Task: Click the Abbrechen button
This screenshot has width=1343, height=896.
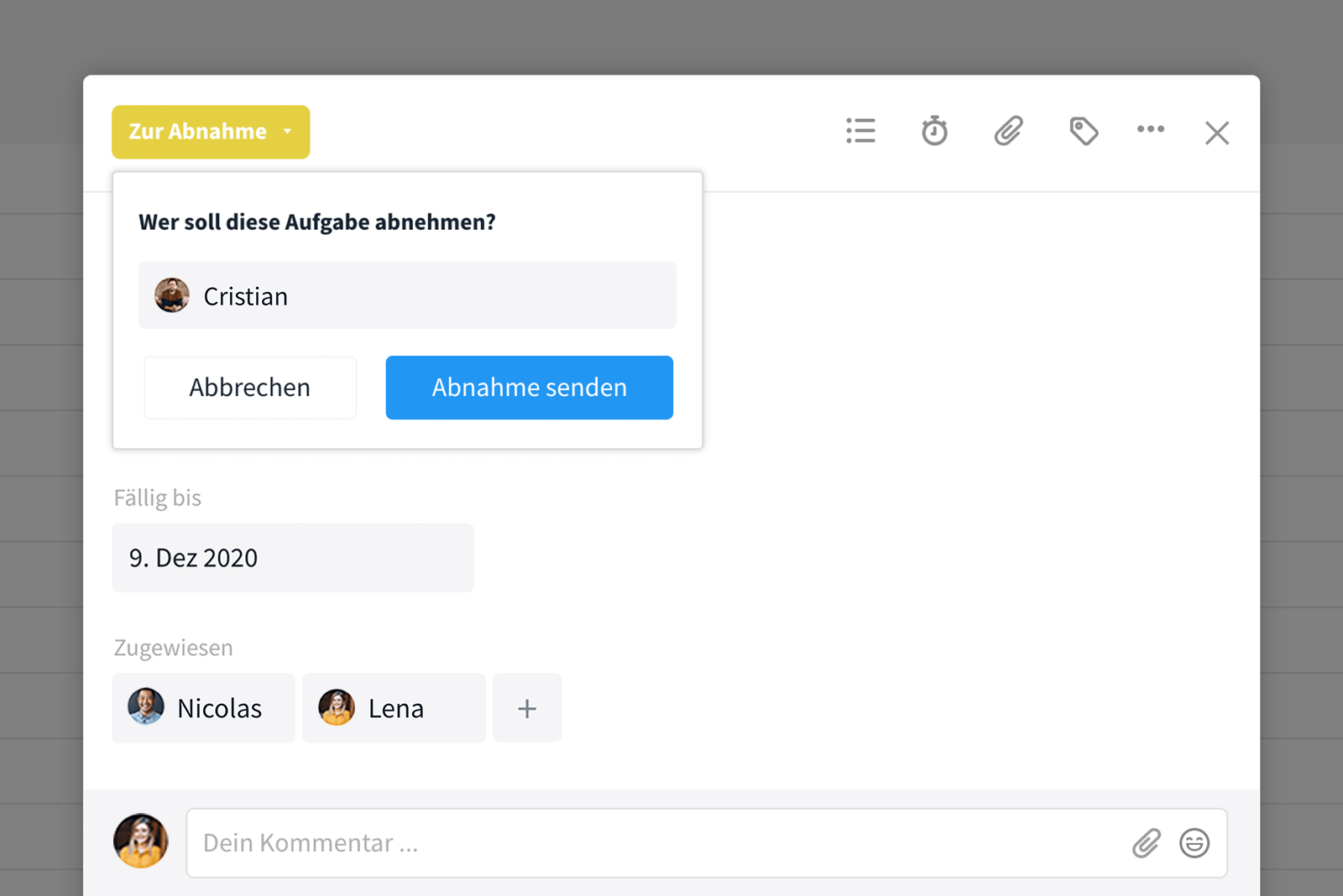Action: point(250,388)
